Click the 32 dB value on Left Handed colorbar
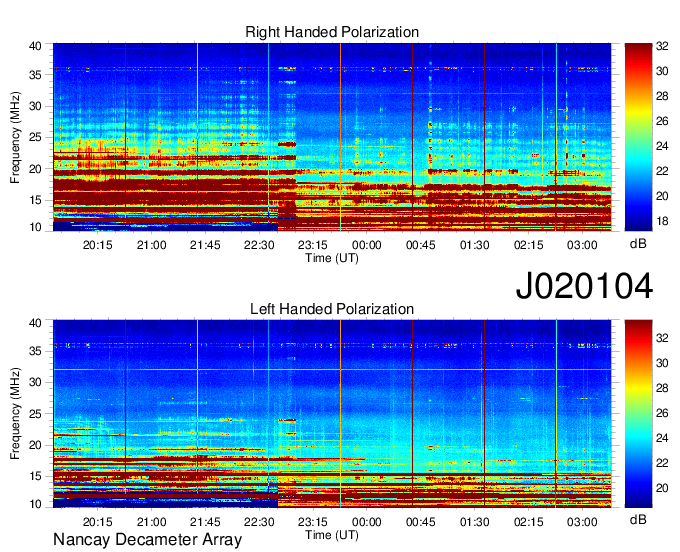The width and height of the screenshot is (680, 552). [x=662, y=338]
